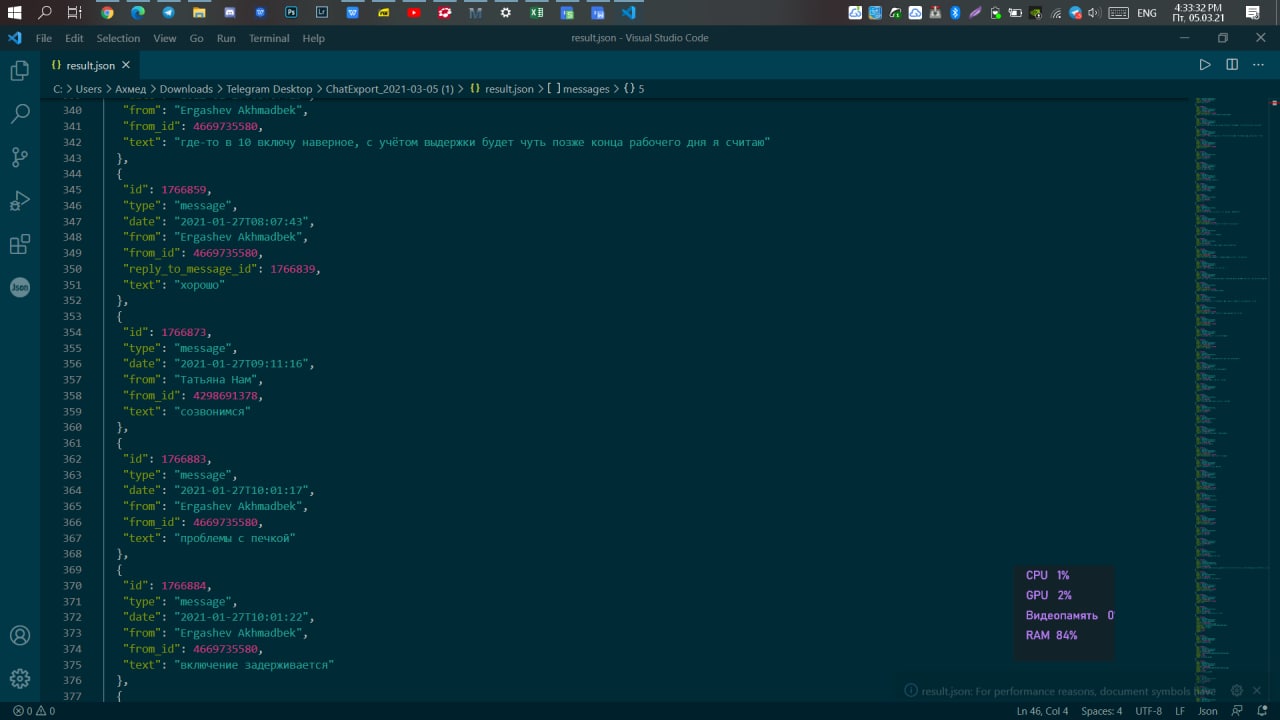This screenshot has width=1280, height=720.
Task: Click line number 353 in the gutter
Action: [x=72, y=316]
